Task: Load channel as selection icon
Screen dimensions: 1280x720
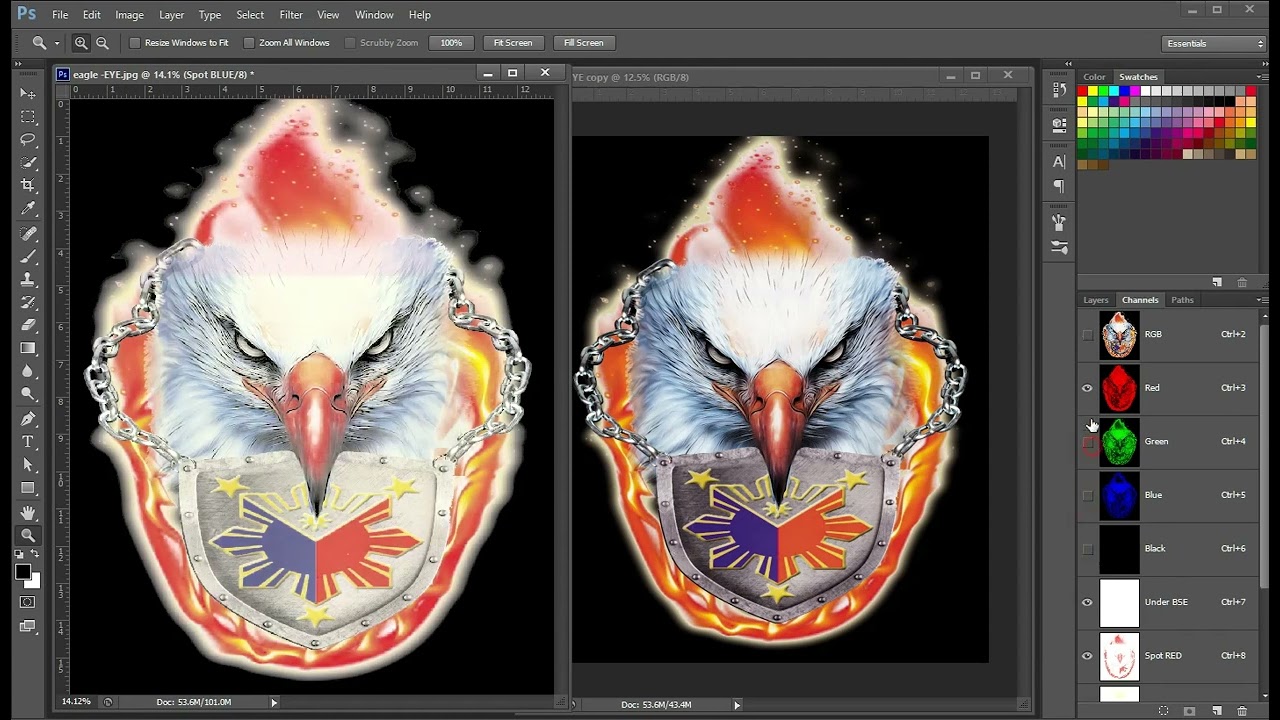Action: (x=1163, y=711)
